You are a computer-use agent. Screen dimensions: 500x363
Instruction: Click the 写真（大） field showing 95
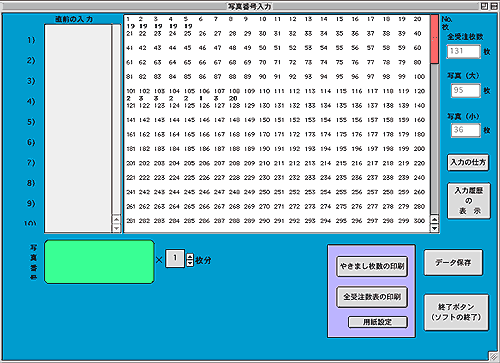[466, 90]
